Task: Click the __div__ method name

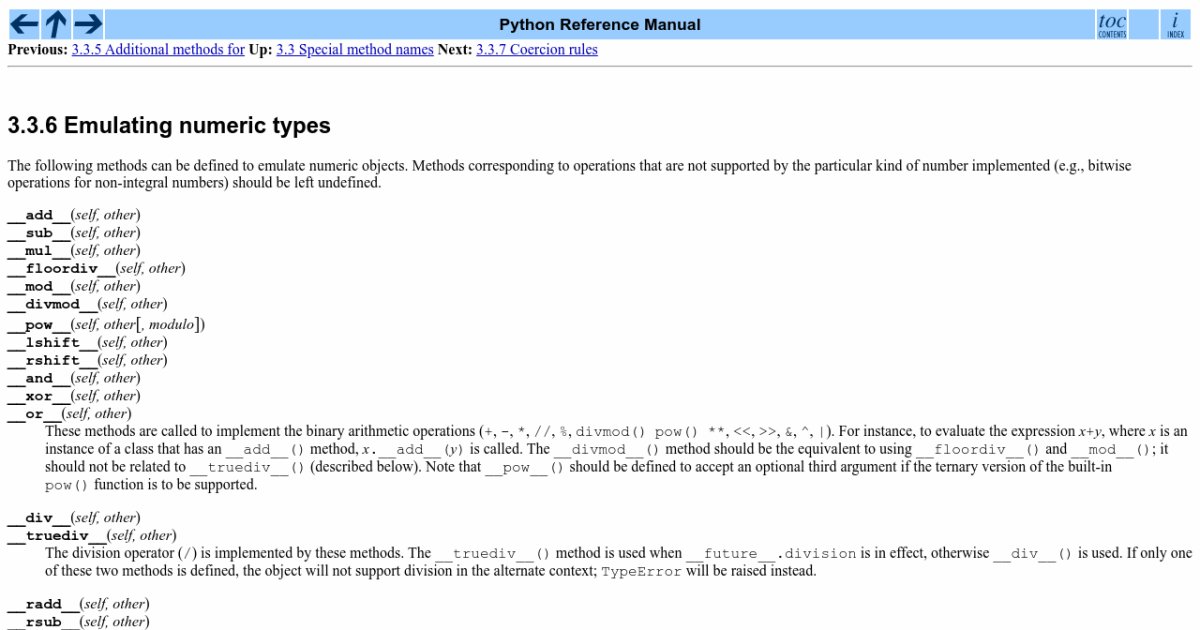Action: click(x=39, y=518)
